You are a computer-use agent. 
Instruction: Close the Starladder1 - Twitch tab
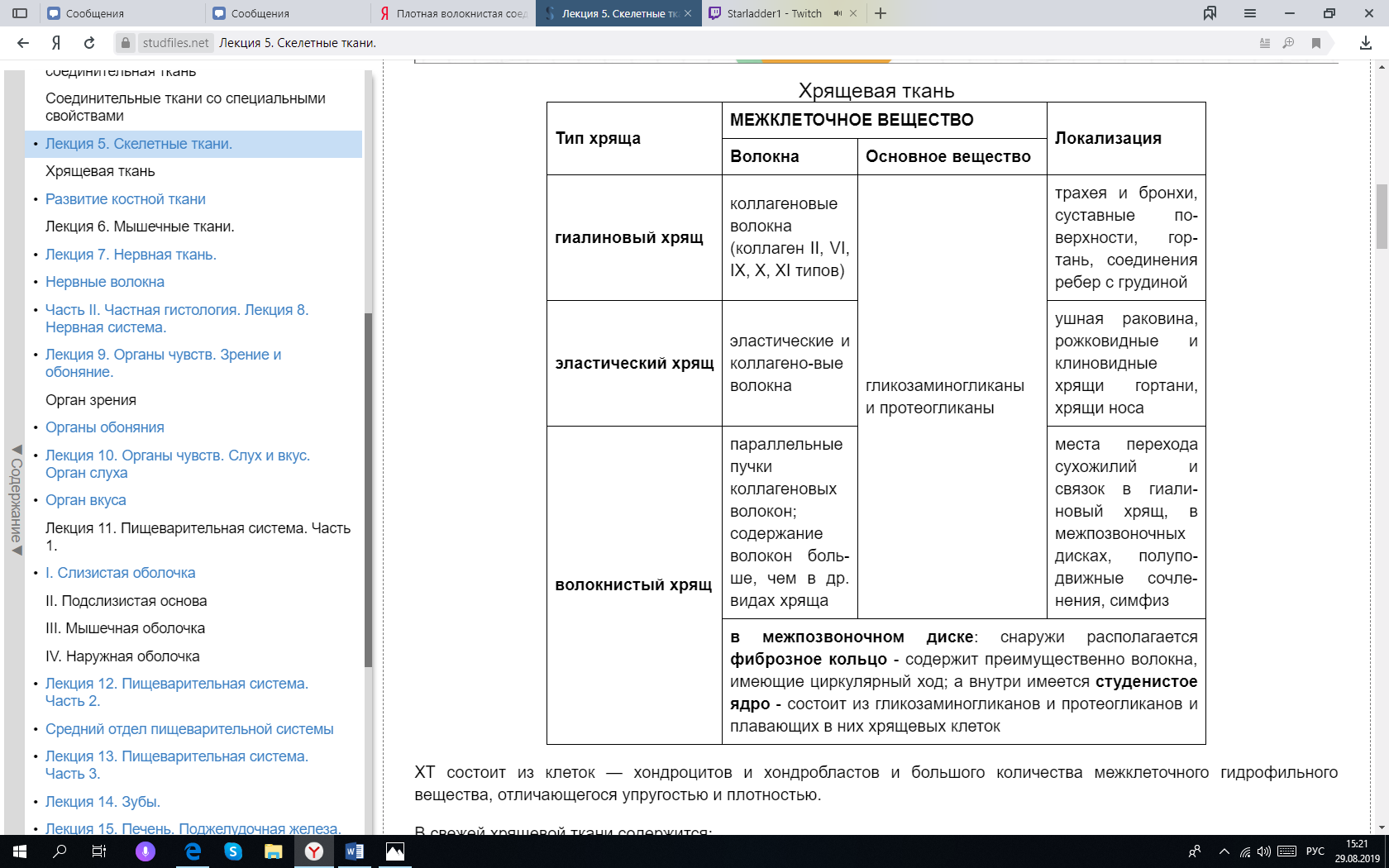tap(853, 13)
